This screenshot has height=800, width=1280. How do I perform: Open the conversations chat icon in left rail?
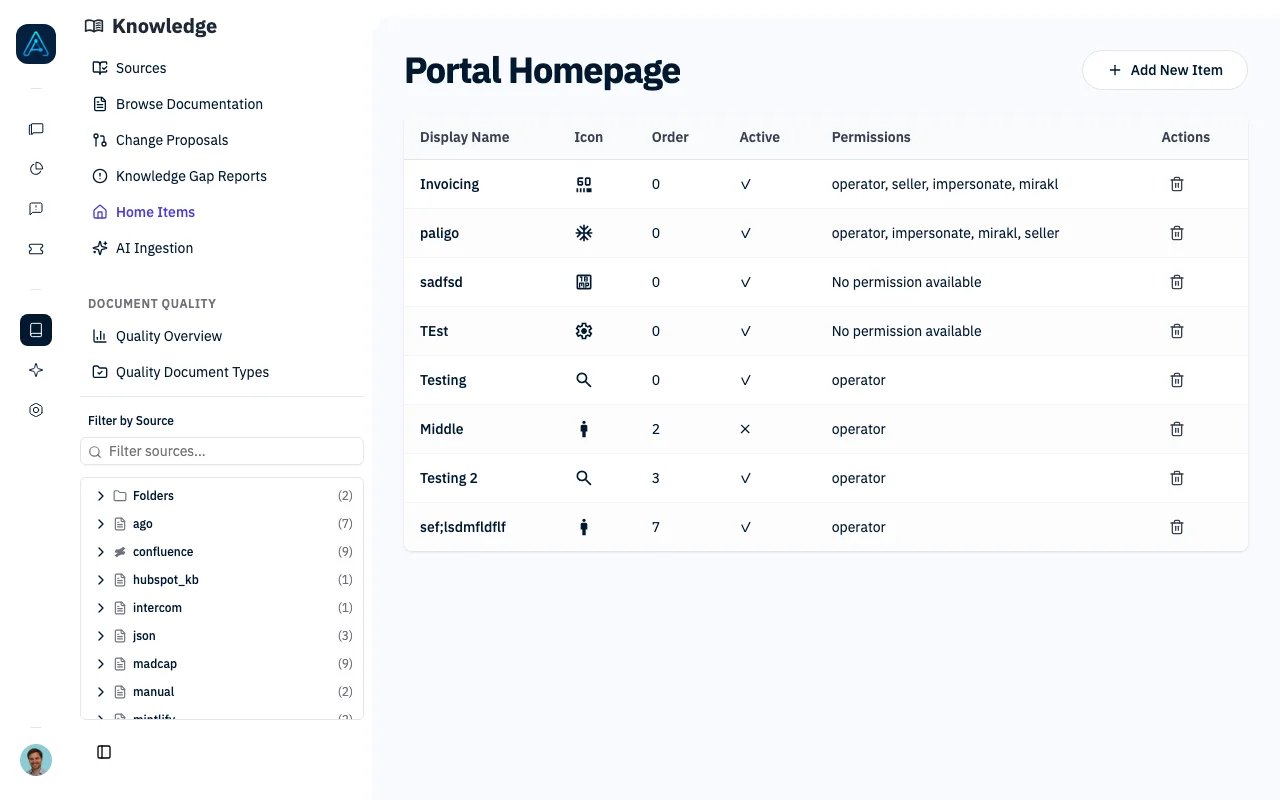36,129
